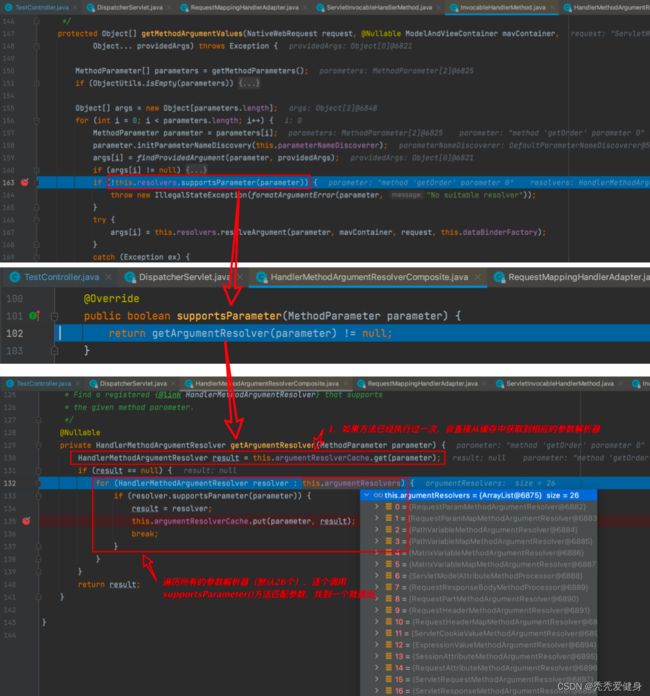Click resolveArgument call on line 167
This screenshot has width=650, height=696.
[253, 232]
